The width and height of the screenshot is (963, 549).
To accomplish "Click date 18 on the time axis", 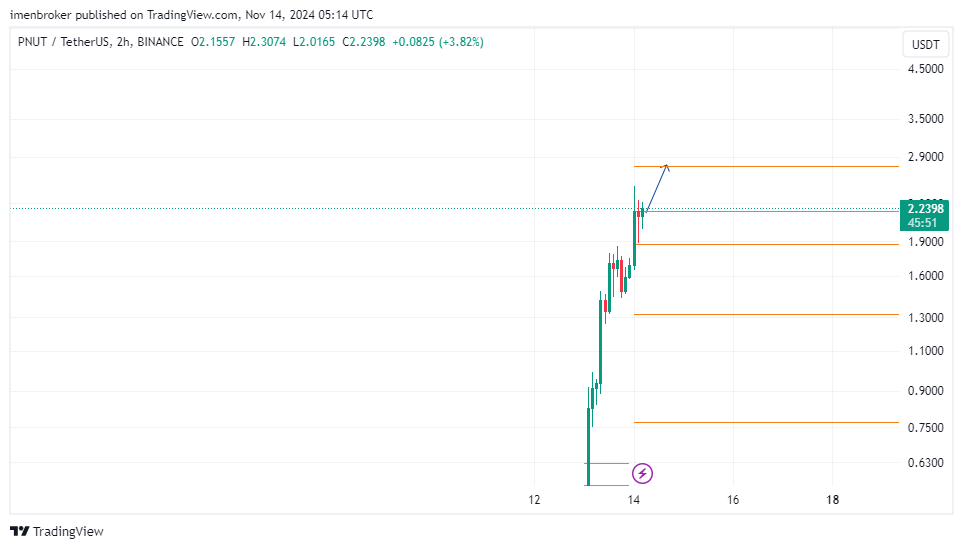I will 833,500.
